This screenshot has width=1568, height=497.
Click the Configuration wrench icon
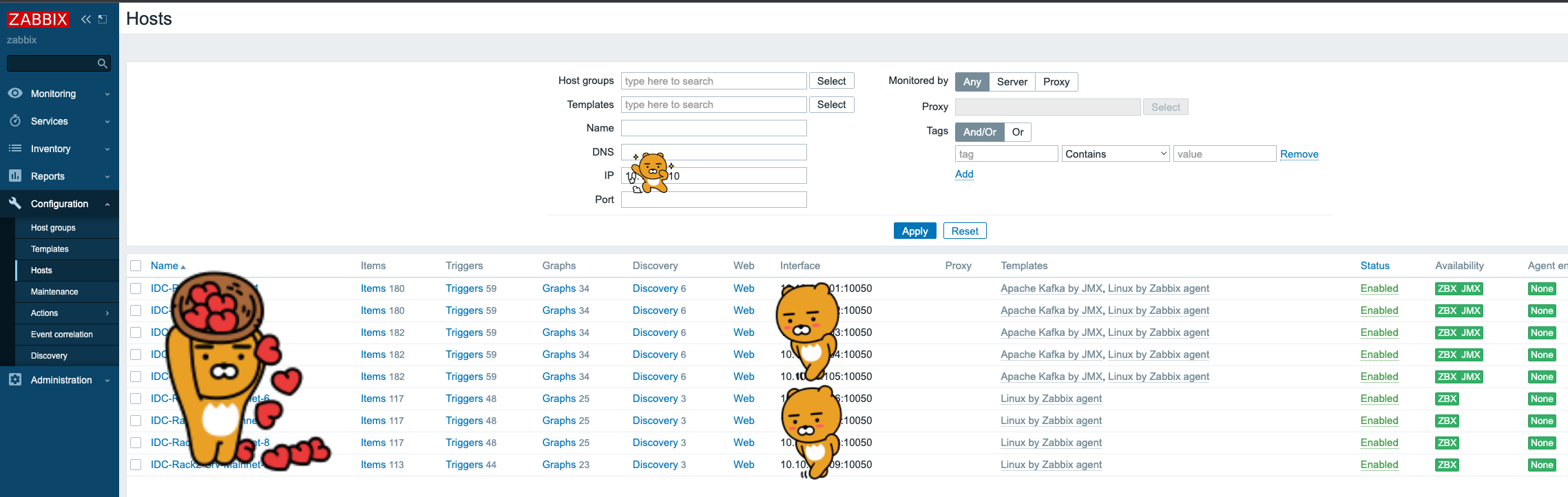[x=15, y=203]
